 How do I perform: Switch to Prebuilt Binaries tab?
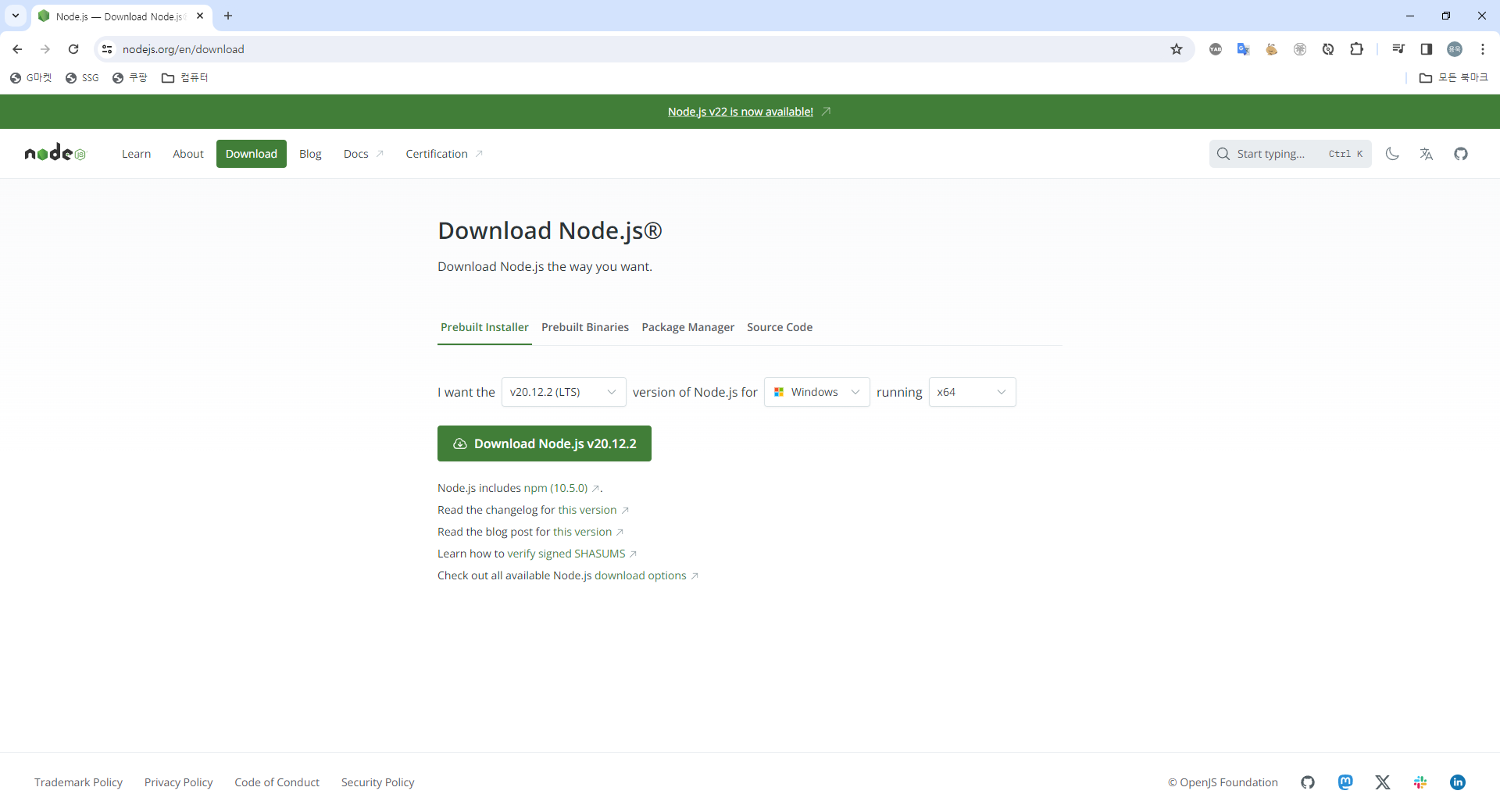(x=585, y=327)
